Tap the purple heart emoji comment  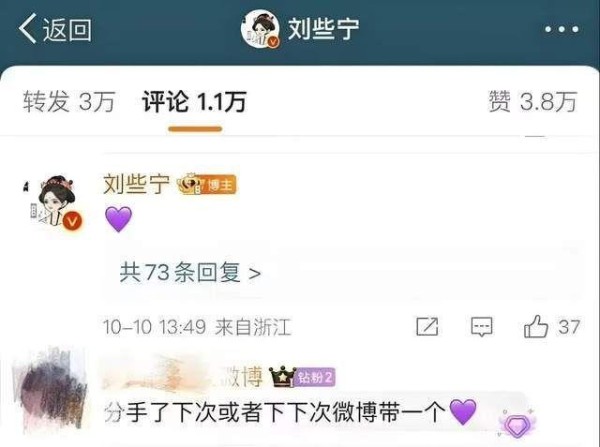(119, 219)
